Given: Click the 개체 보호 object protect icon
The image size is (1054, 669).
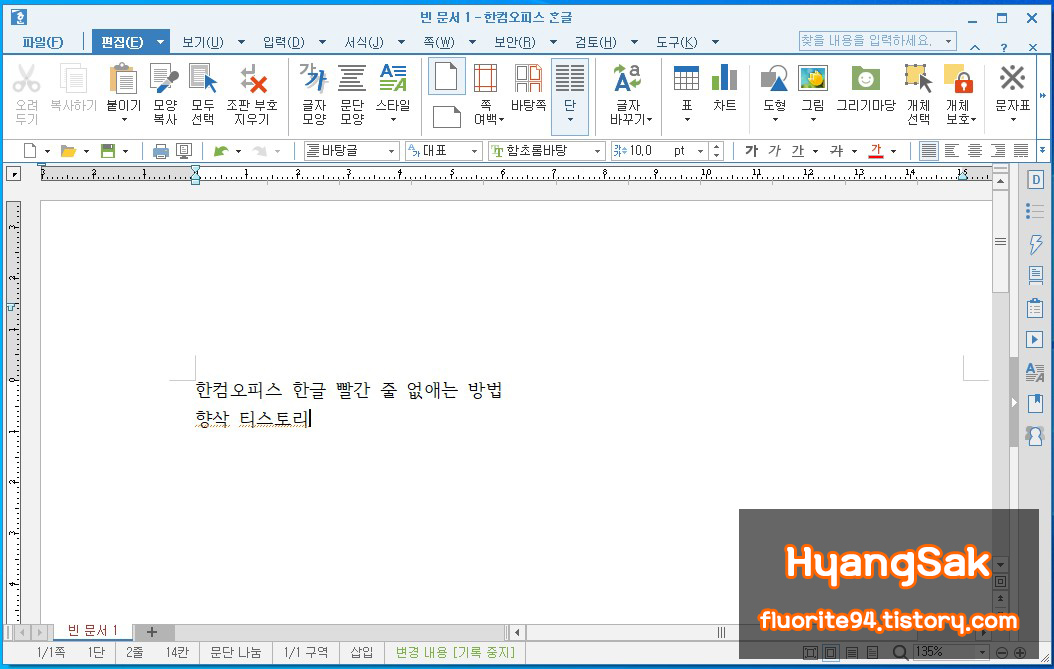Looking at the screenshot, I should (958, 79).
